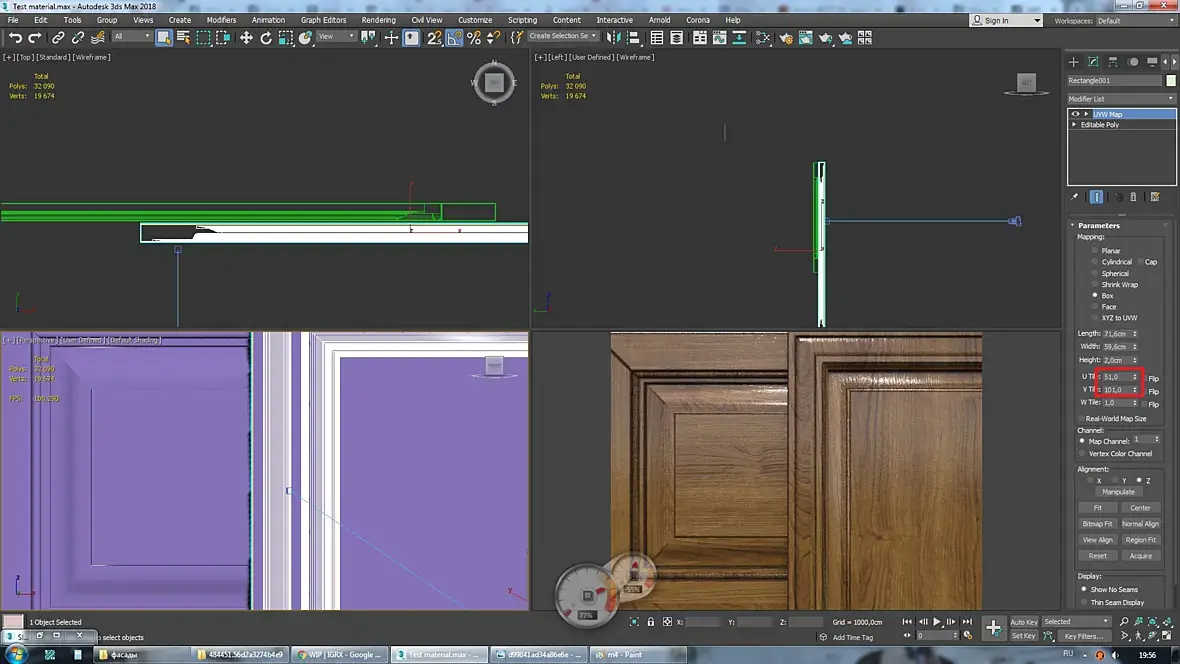Enable Real-World Map Size checkbox

click(1081, 418)
